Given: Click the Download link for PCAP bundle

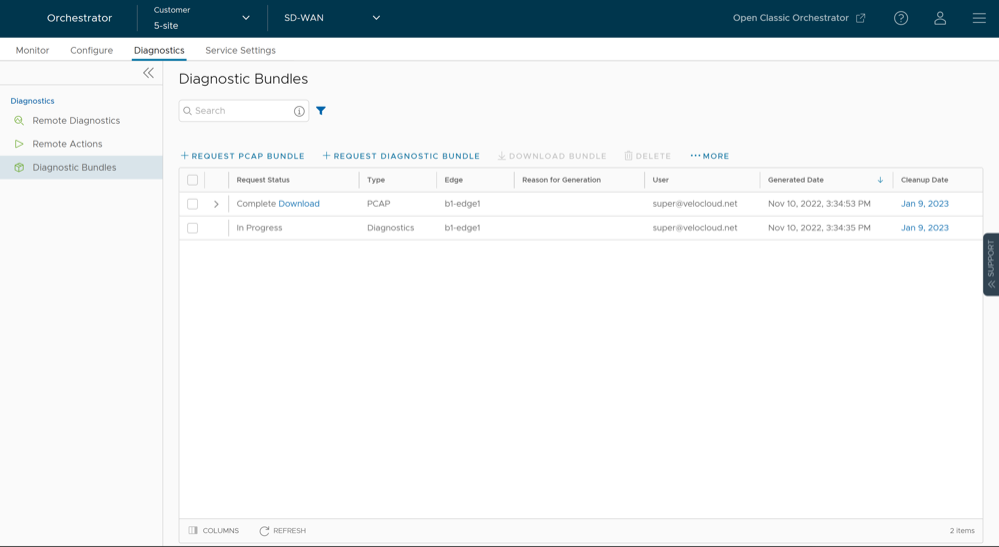Looking at the screenshot, I should (299, 204).
